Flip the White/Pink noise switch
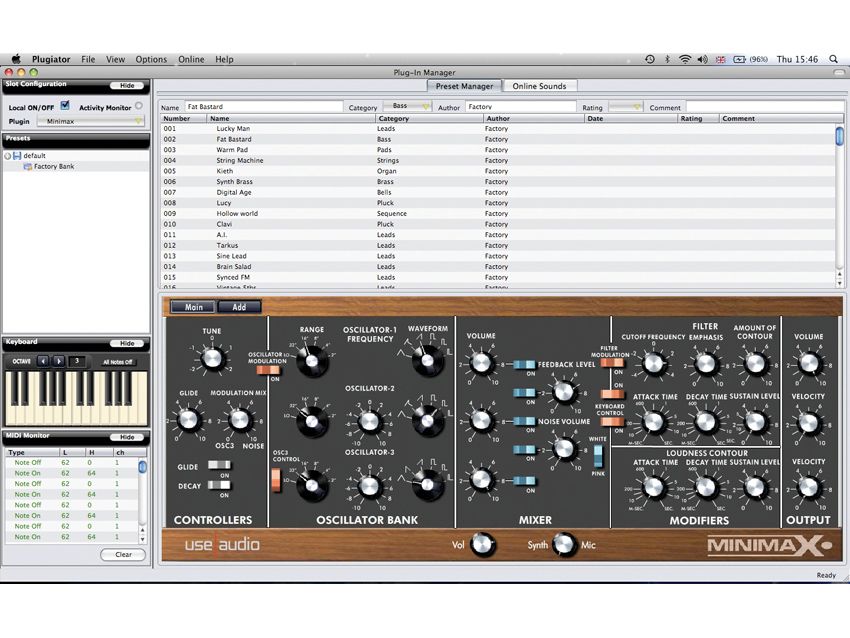The height and width of the screenshot is (638, 850). pos(598,456)
